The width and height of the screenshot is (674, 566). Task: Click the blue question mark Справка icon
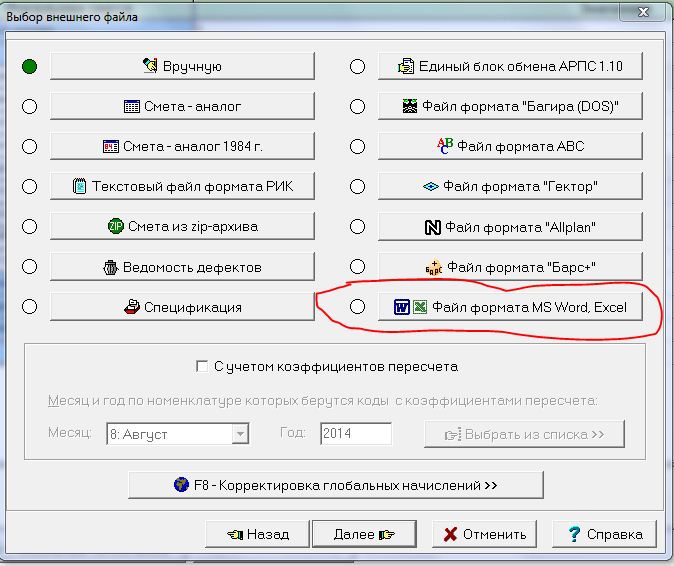click(574, 534)
